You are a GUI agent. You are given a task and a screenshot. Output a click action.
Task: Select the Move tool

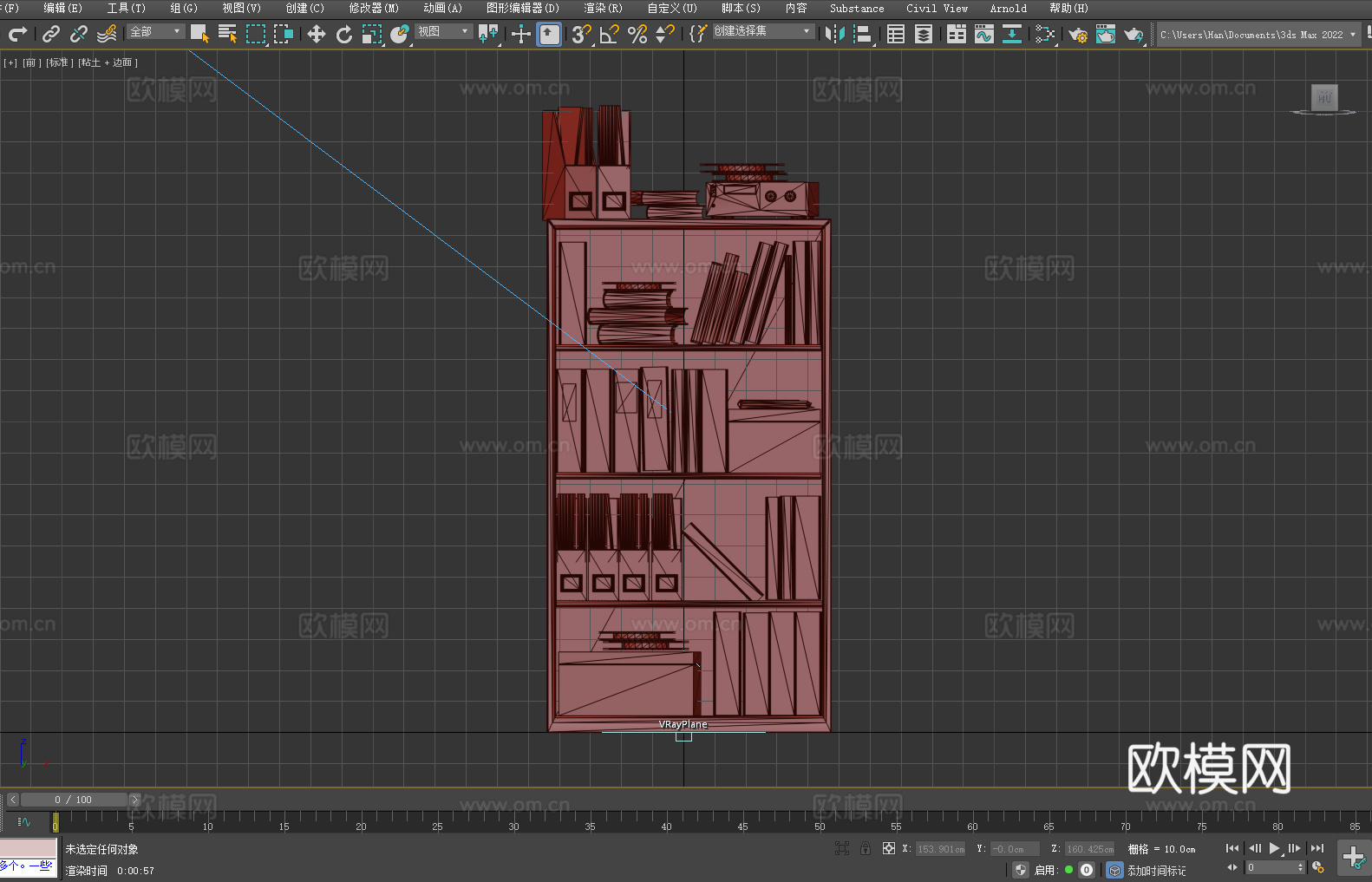[x=316, y=34]
